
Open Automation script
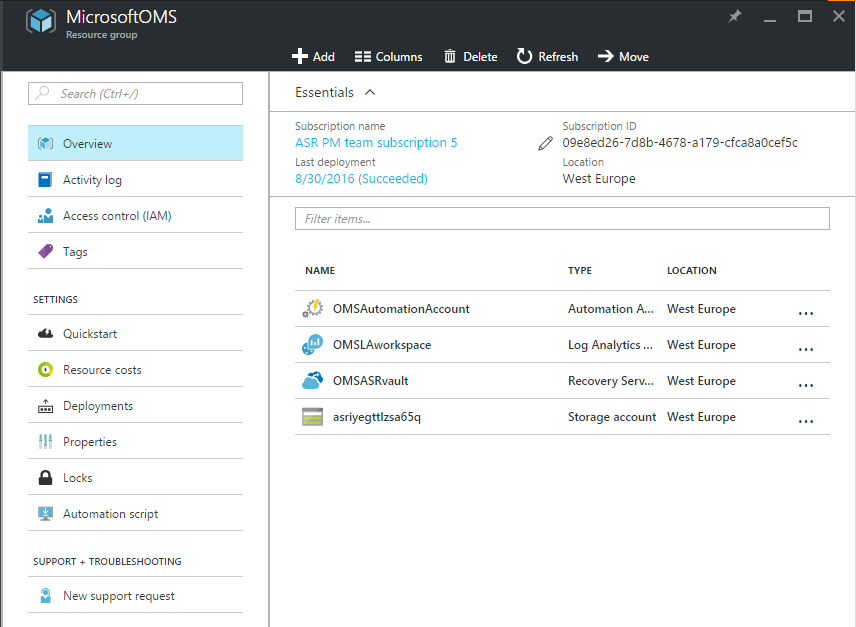coord(135,513)
